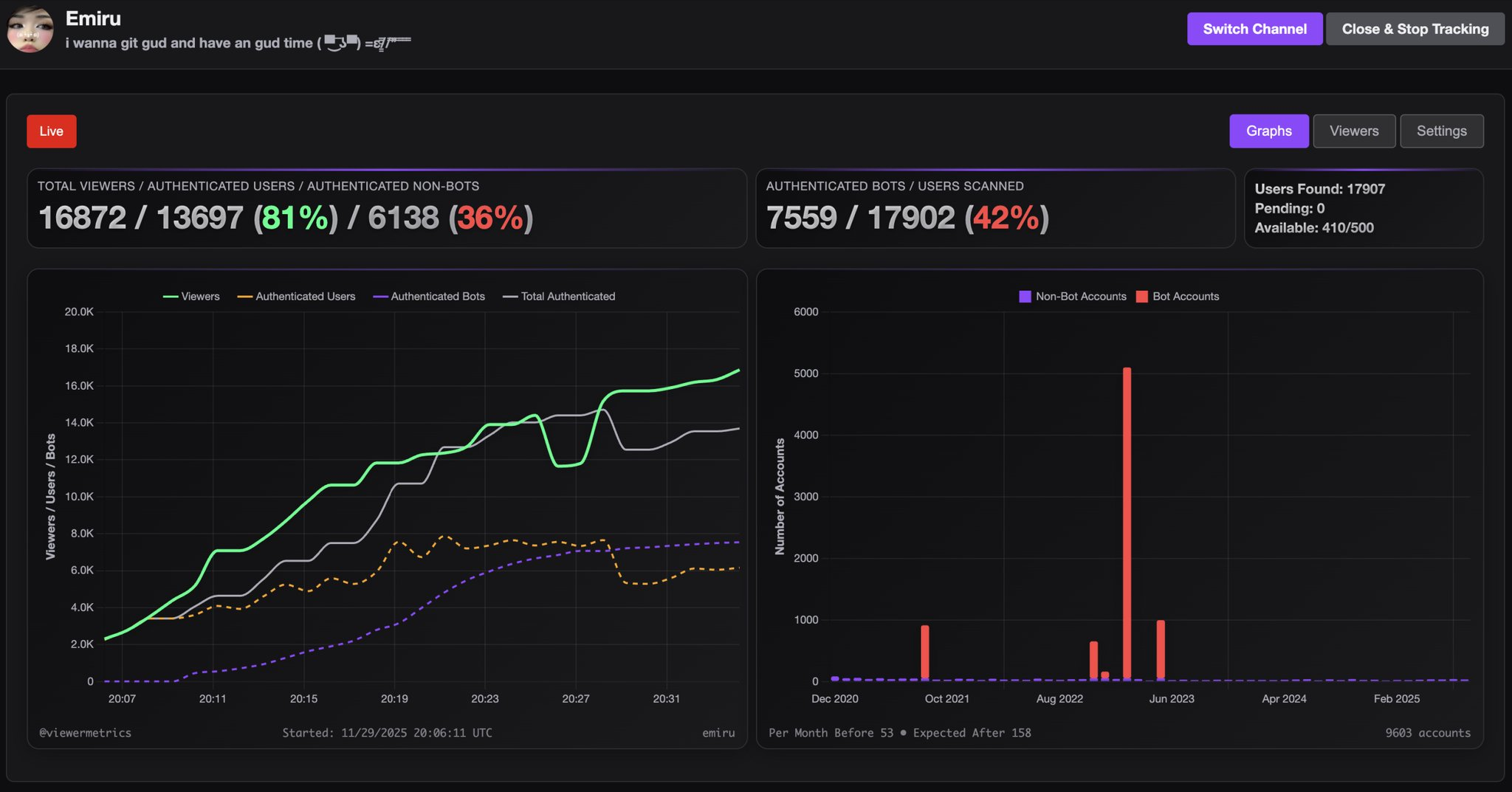Click the purple Non-Bot Accounts legend swatch
Viewport: 1512px width, 792px height.
(1025, 296)
